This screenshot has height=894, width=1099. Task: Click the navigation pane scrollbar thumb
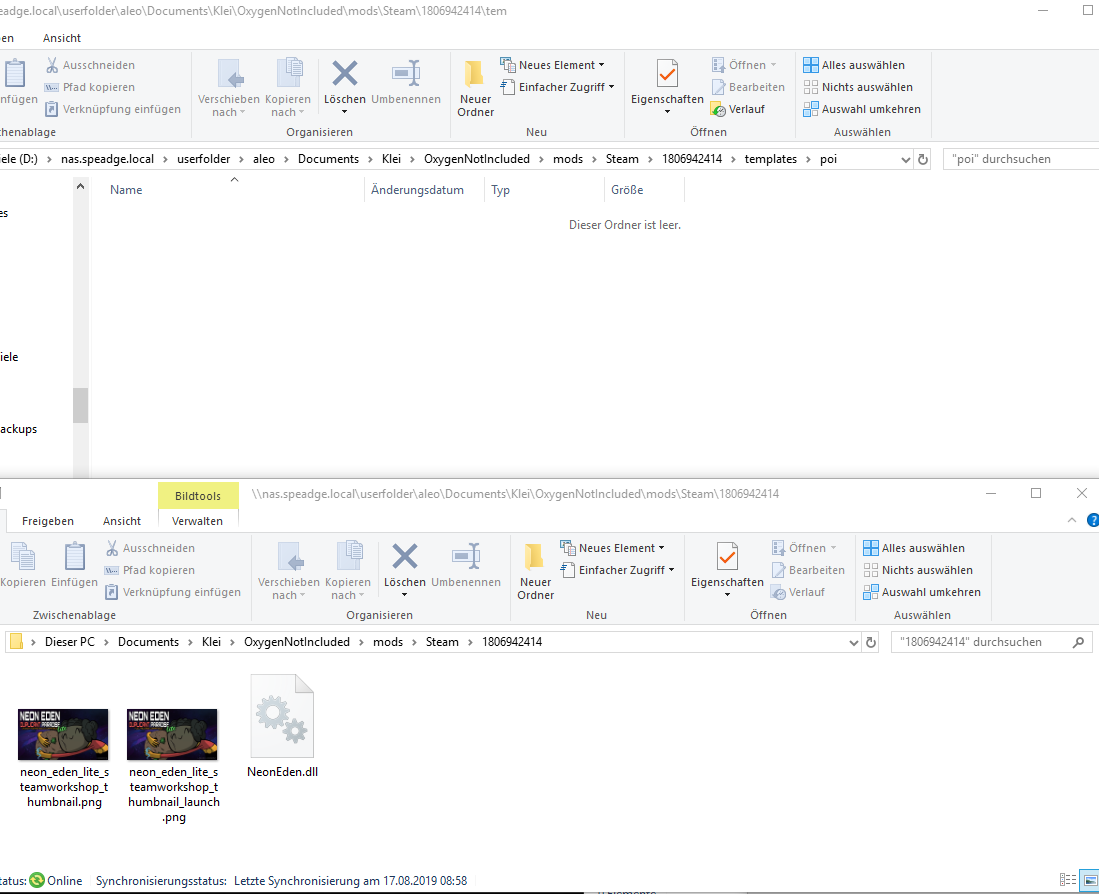pyautogui.click(x=80, y=405)
